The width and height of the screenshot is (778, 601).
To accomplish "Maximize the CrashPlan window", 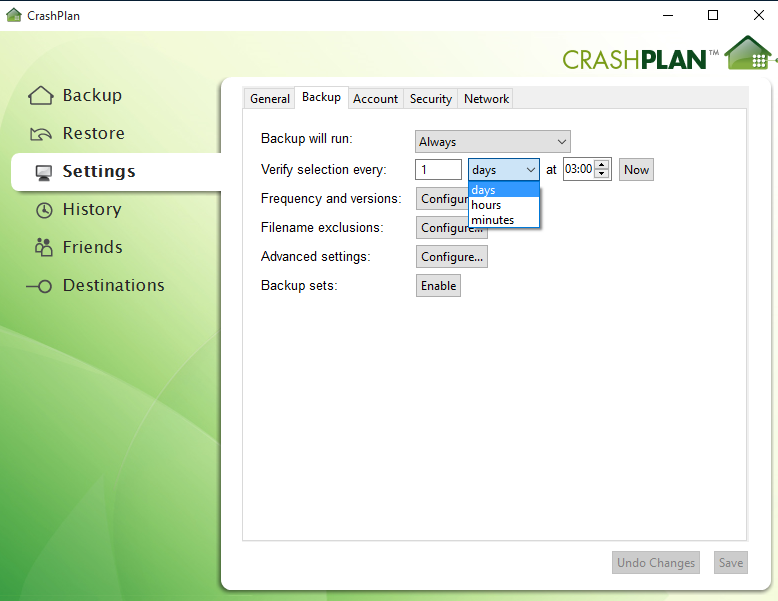I will [x=713, y=15].
